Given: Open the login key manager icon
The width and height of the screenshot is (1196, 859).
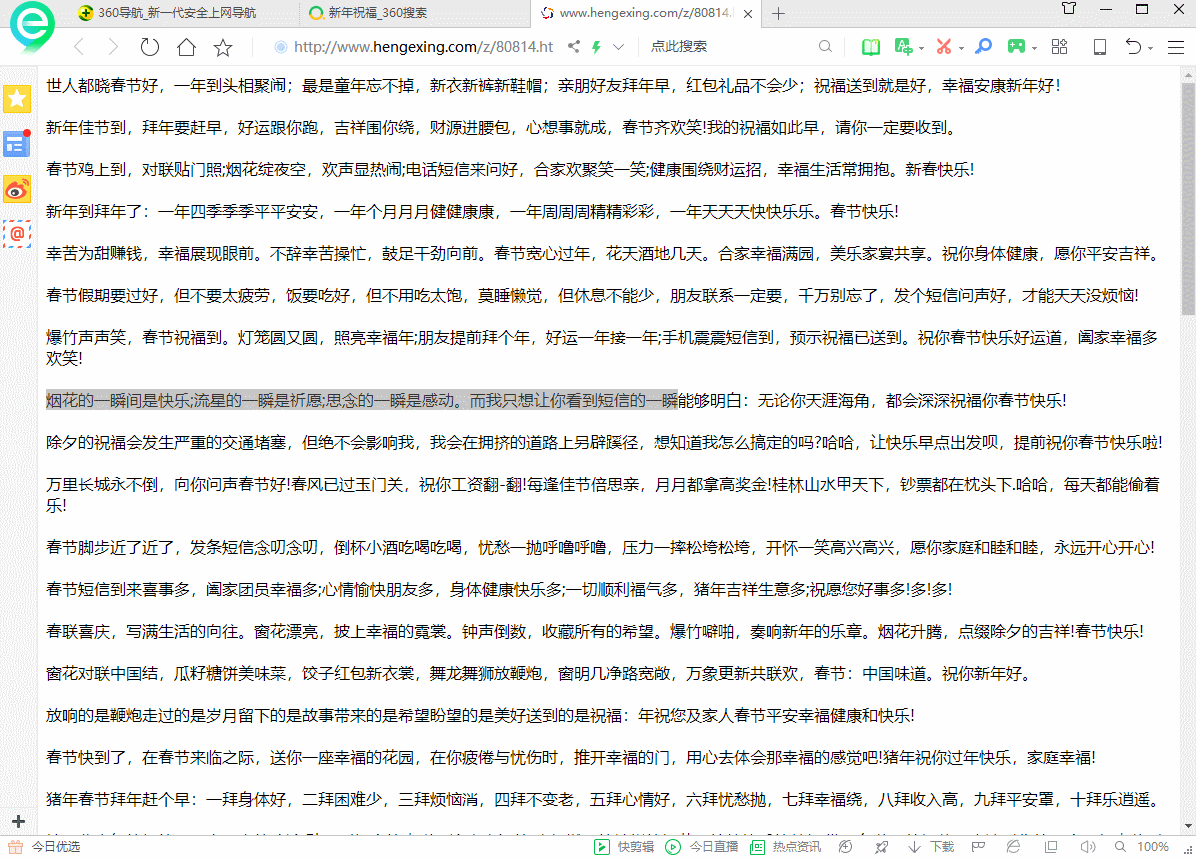Looking at the screenshot, I should click(983, 47).
